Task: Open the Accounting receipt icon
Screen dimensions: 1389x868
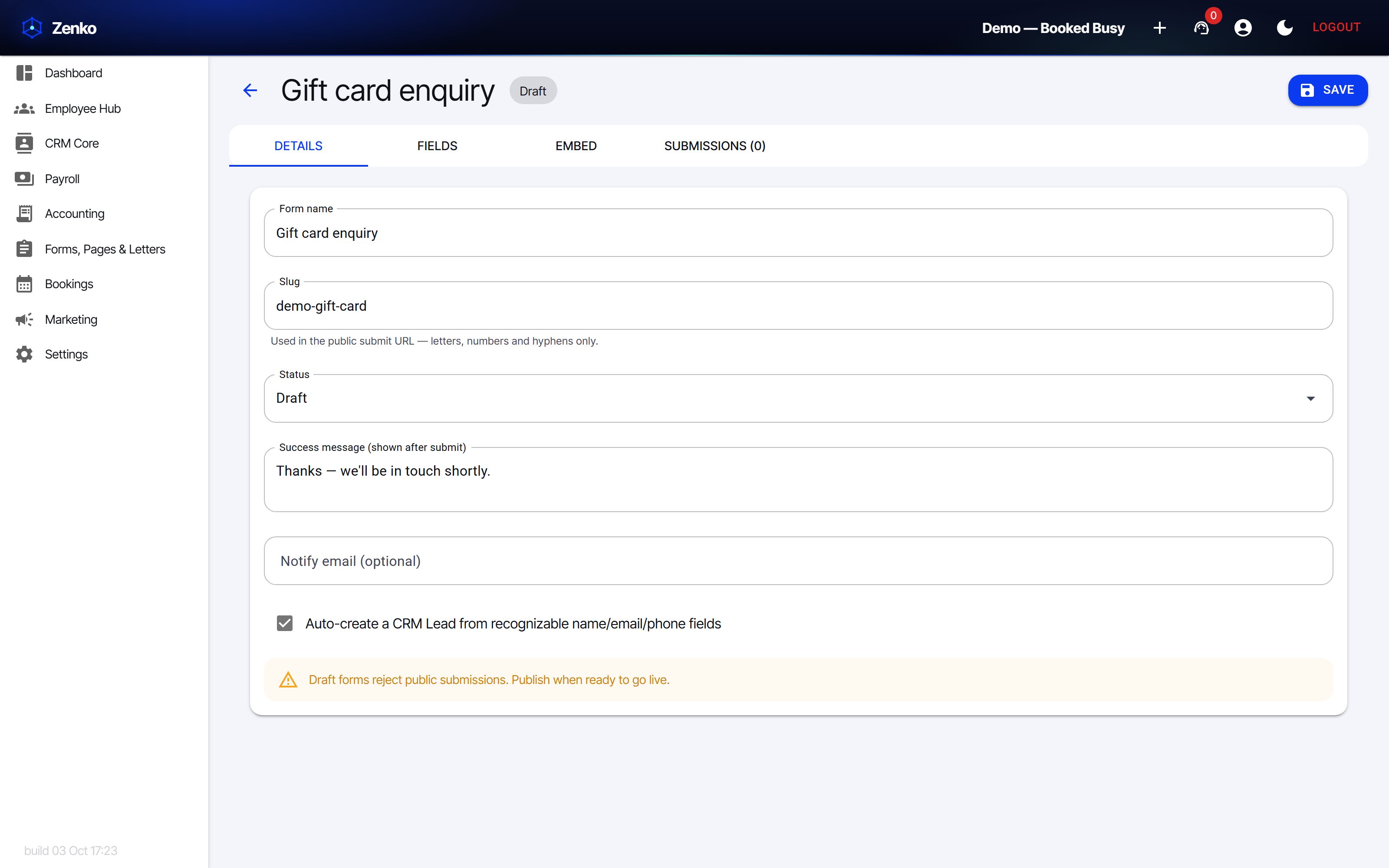Action: (24, 214)
